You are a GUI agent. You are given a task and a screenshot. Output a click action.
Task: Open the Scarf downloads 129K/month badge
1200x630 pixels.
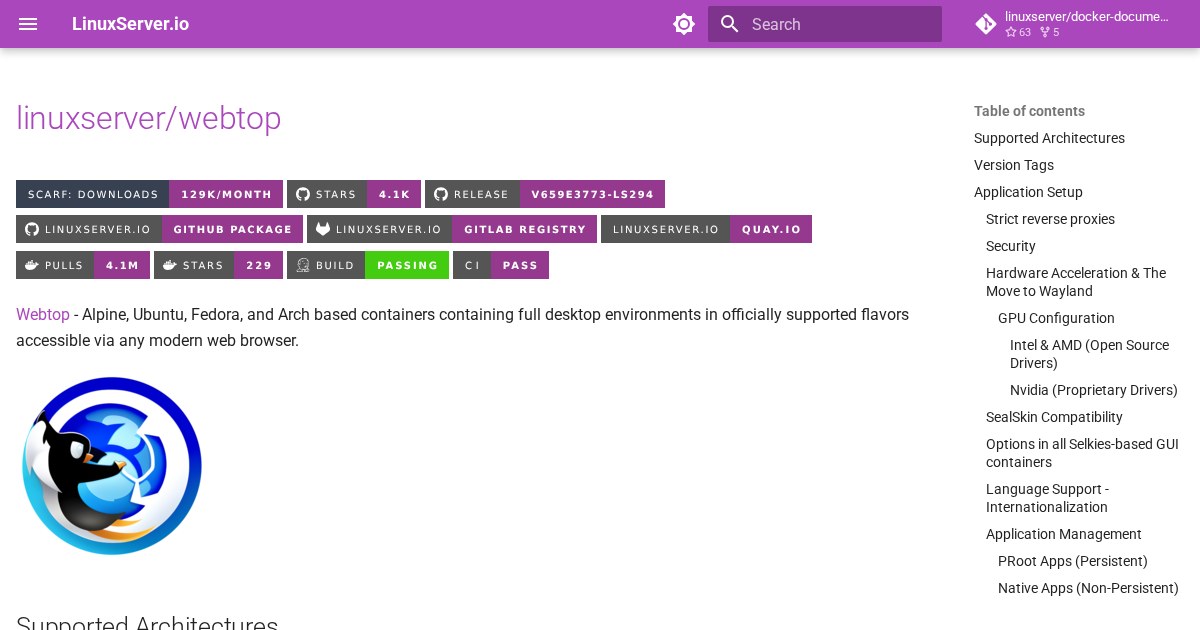click(x=149, y=194)
